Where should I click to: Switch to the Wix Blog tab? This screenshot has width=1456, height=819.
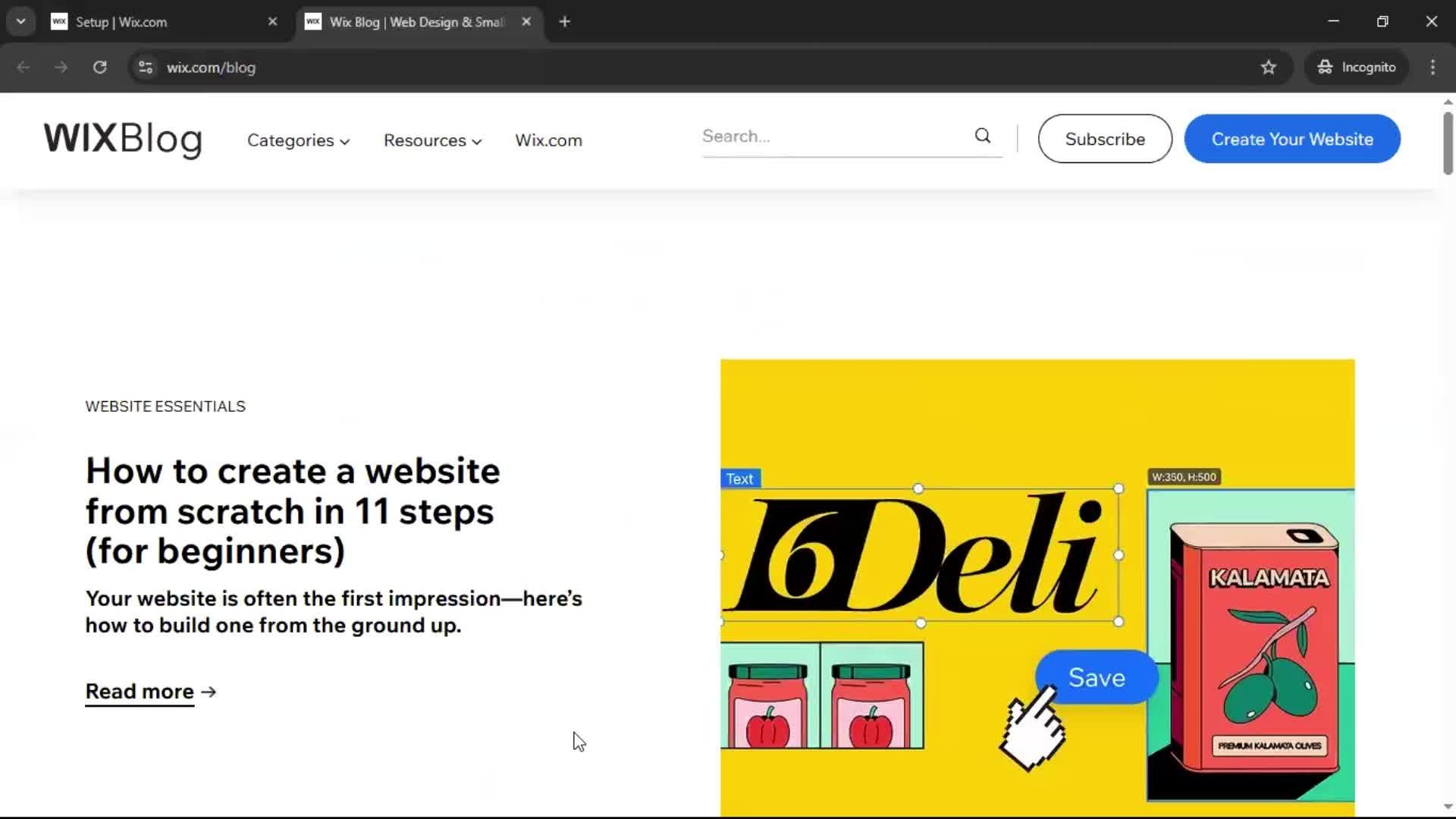coord(417,22)
